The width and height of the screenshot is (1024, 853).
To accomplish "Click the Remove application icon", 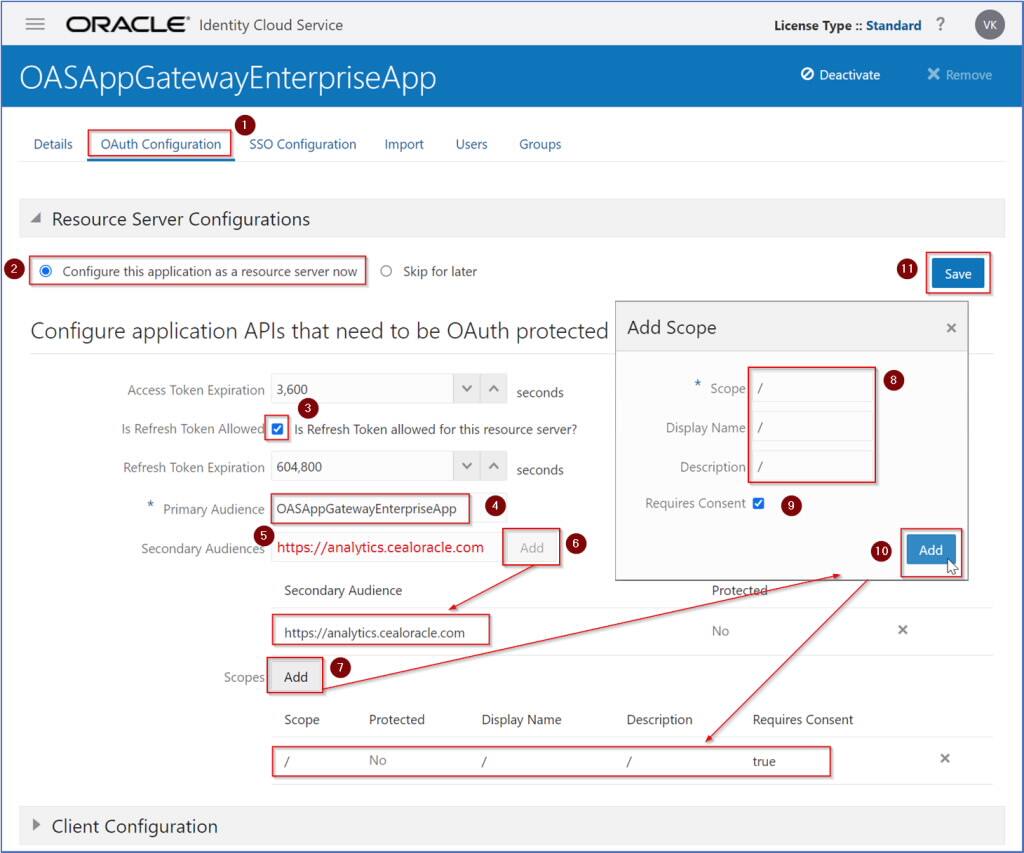I will pos(956,74).
